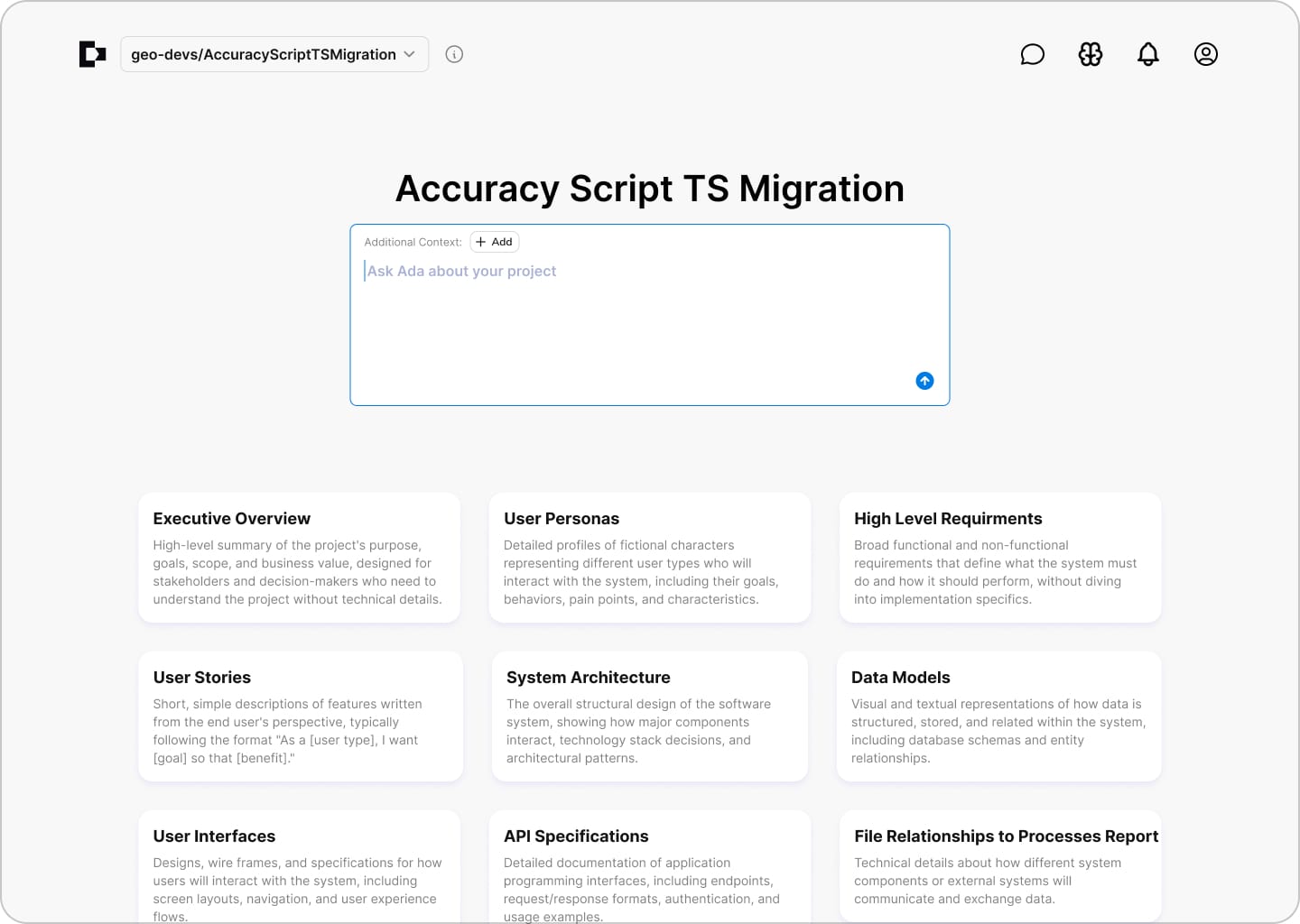Open the User Personas card

tap(649, 557)
